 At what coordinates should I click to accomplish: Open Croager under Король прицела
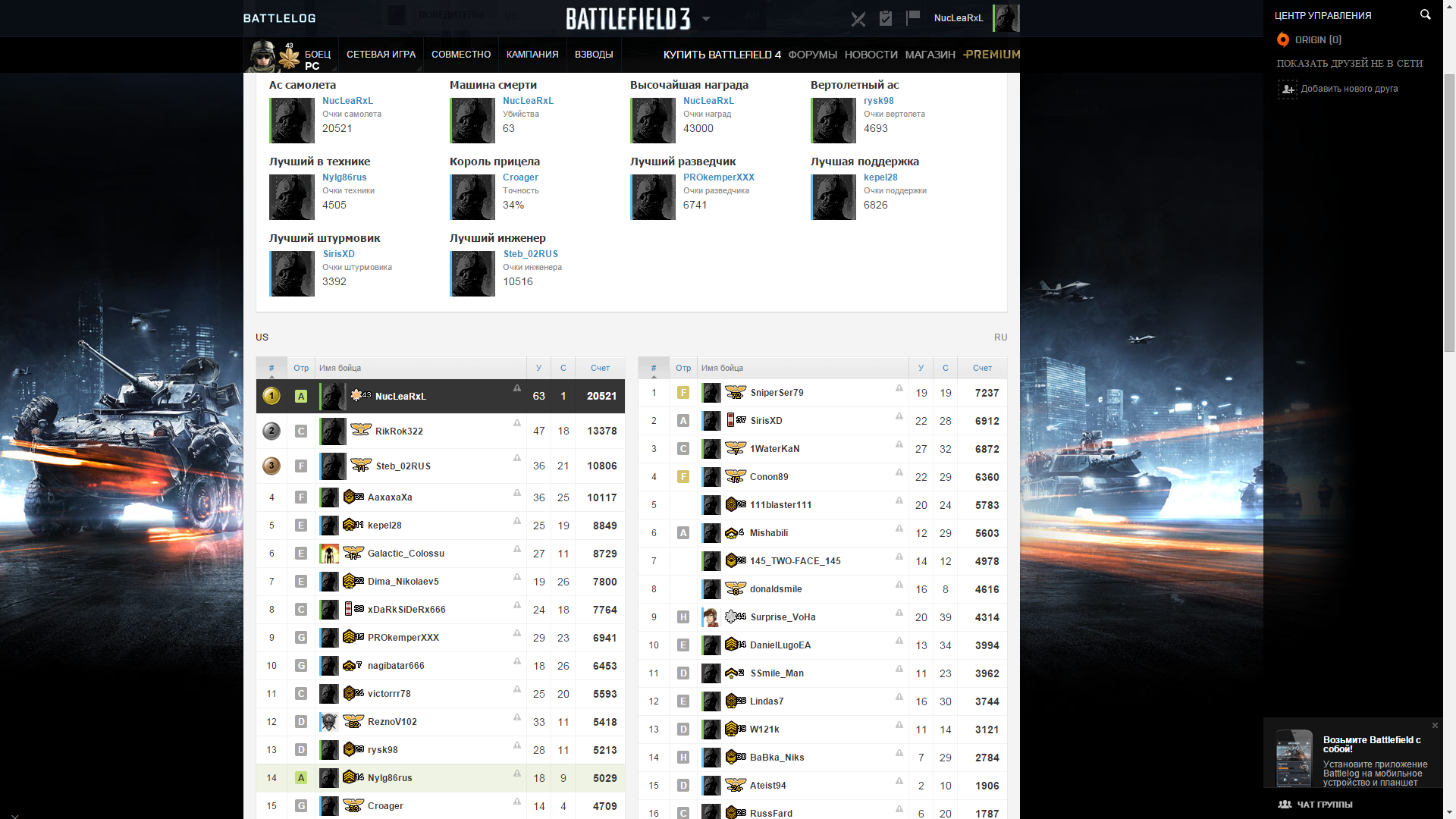coord(520,177)
